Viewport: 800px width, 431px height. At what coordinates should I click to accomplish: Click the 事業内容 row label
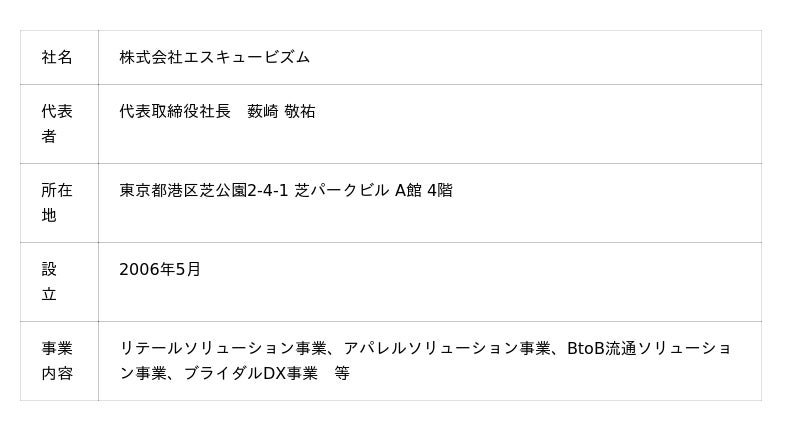tap(57, 360)
